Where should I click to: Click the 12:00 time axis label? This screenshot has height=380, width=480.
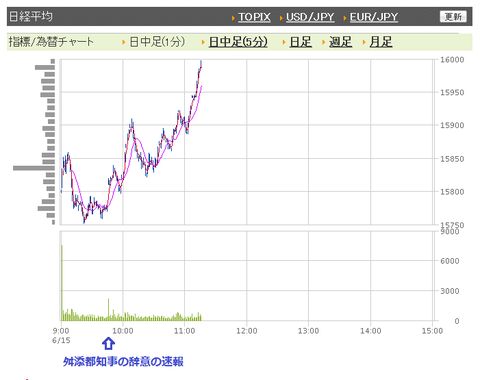247,331
